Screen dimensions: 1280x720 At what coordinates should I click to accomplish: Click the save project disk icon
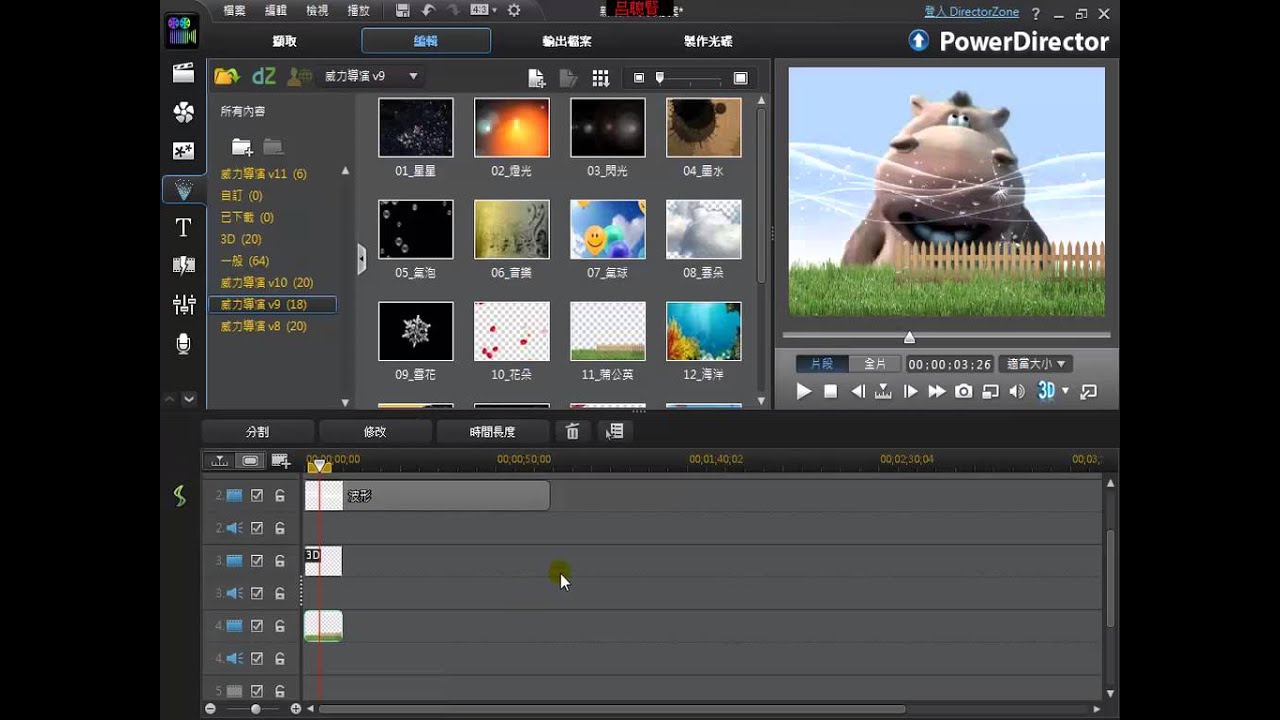pos(402,11)
